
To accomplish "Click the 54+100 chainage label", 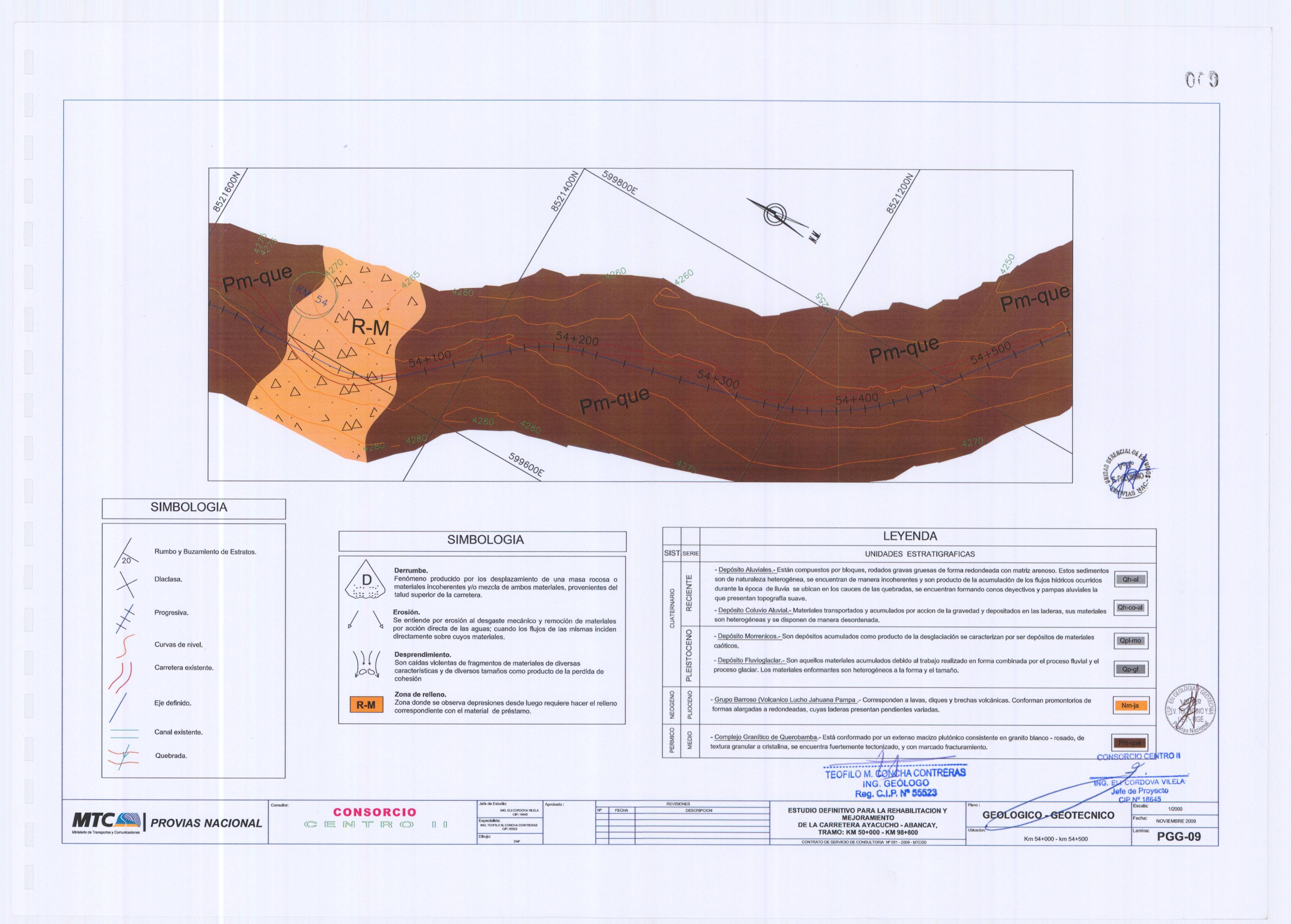I will coord(430,359).
